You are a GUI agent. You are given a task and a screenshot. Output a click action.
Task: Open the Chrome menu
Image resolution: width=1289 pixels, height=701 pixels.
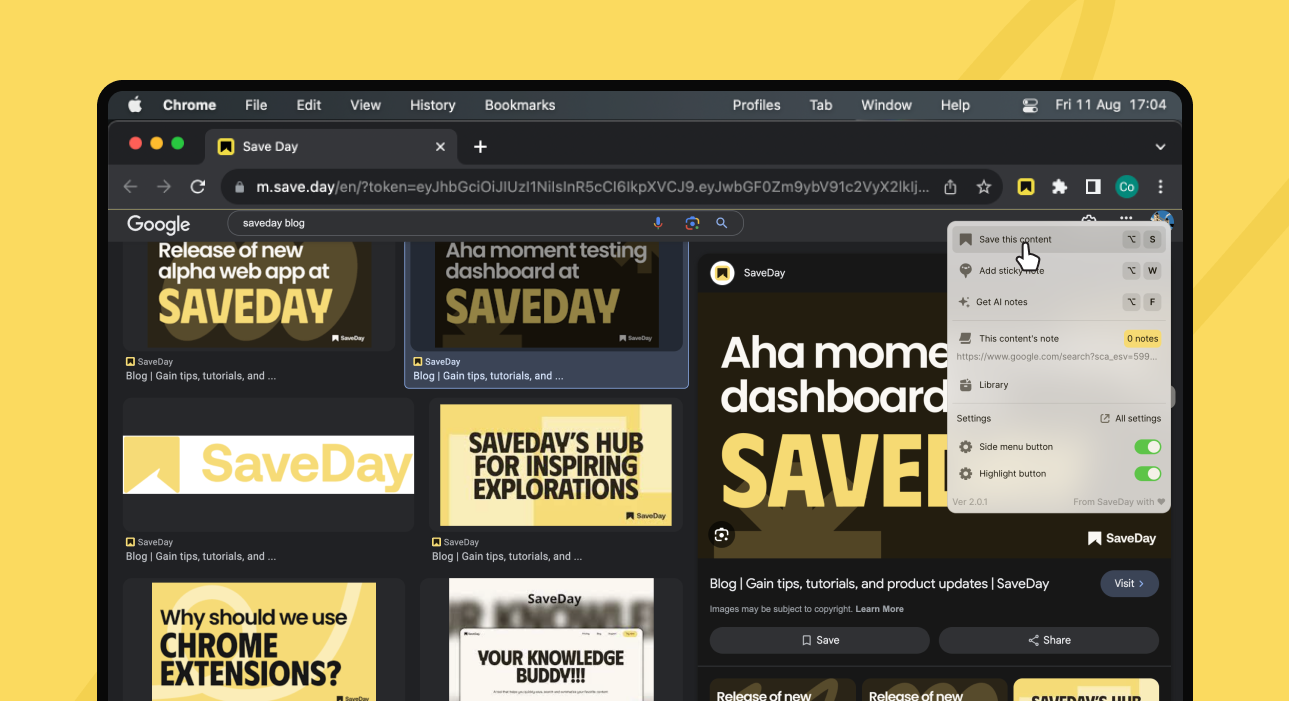[189, 105]
